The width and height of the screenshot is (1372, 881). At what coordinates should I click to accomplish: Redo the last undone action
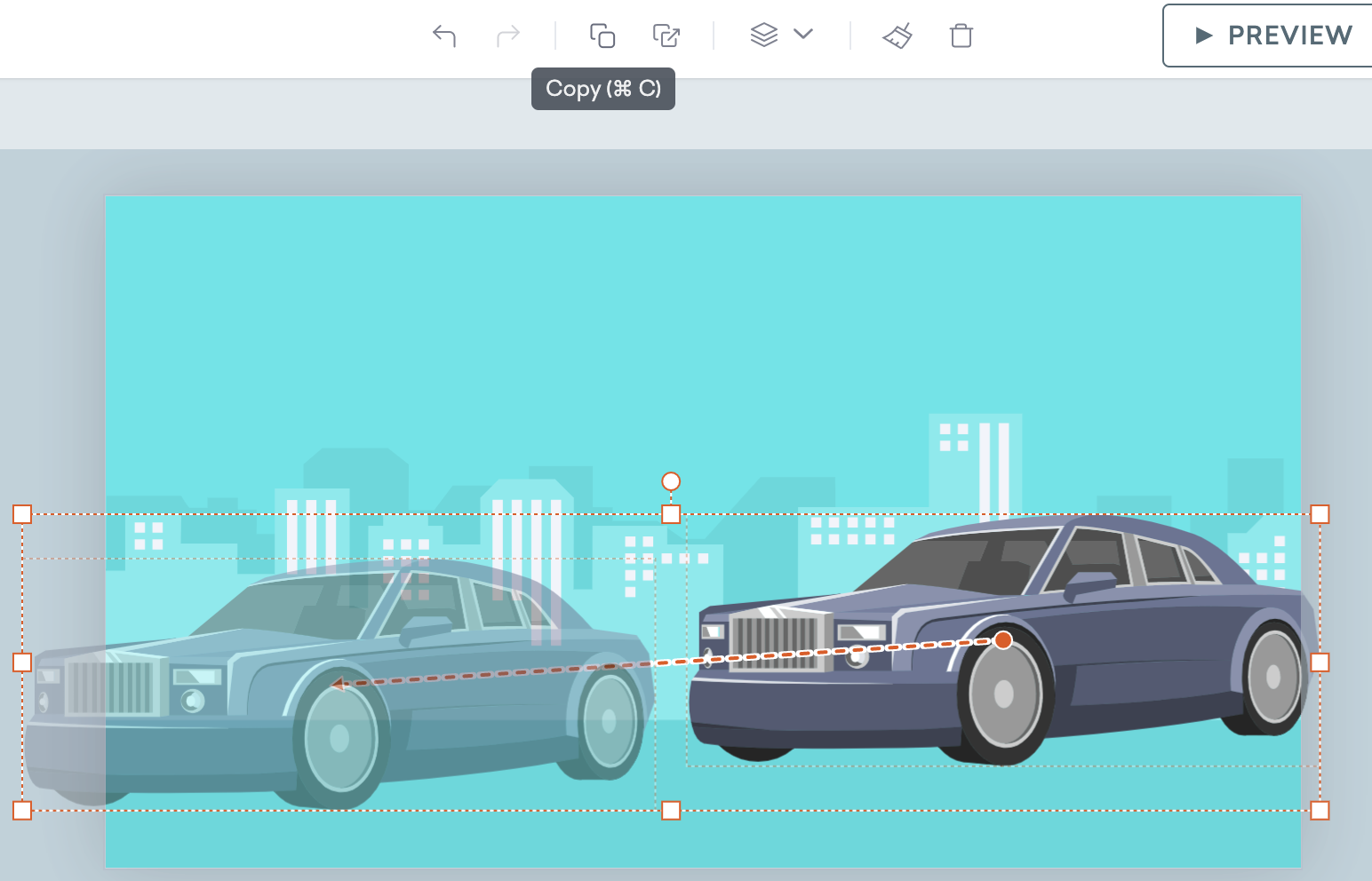tap(507, 36)
